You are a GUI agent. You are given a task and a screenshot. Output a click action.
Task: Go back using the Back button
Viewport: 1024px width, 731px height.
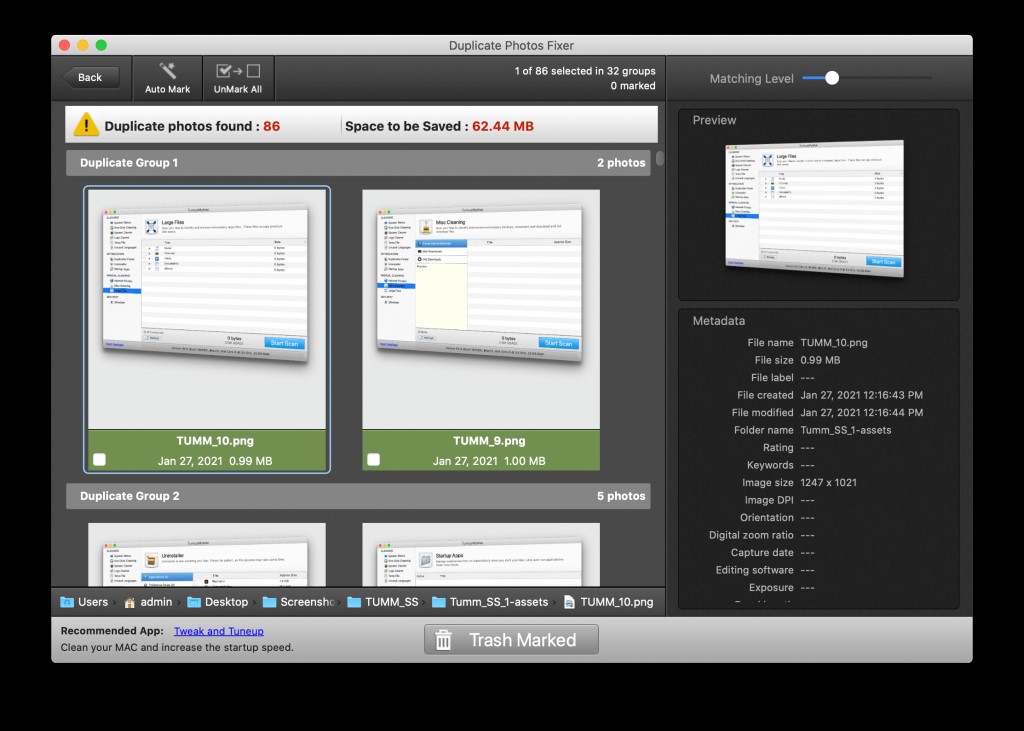[x=90, y=77]
